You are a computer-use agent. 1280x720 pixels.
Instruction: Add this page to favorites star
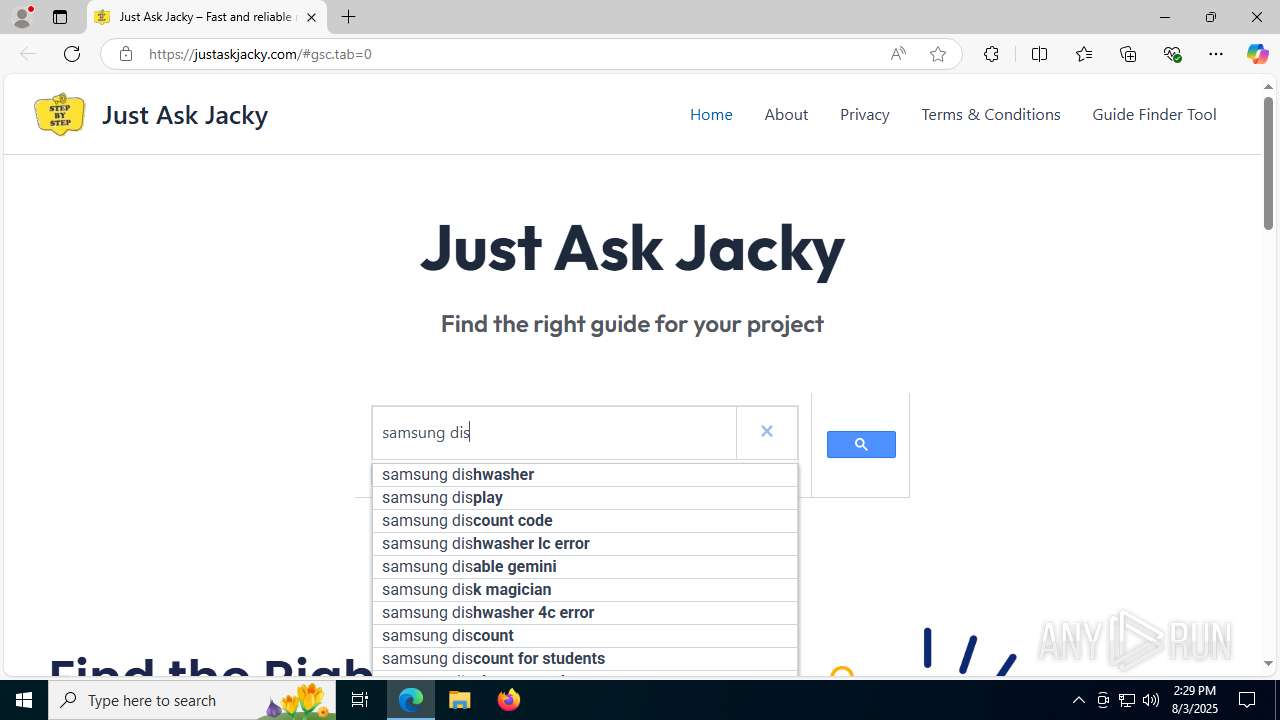tap(938, 54)
